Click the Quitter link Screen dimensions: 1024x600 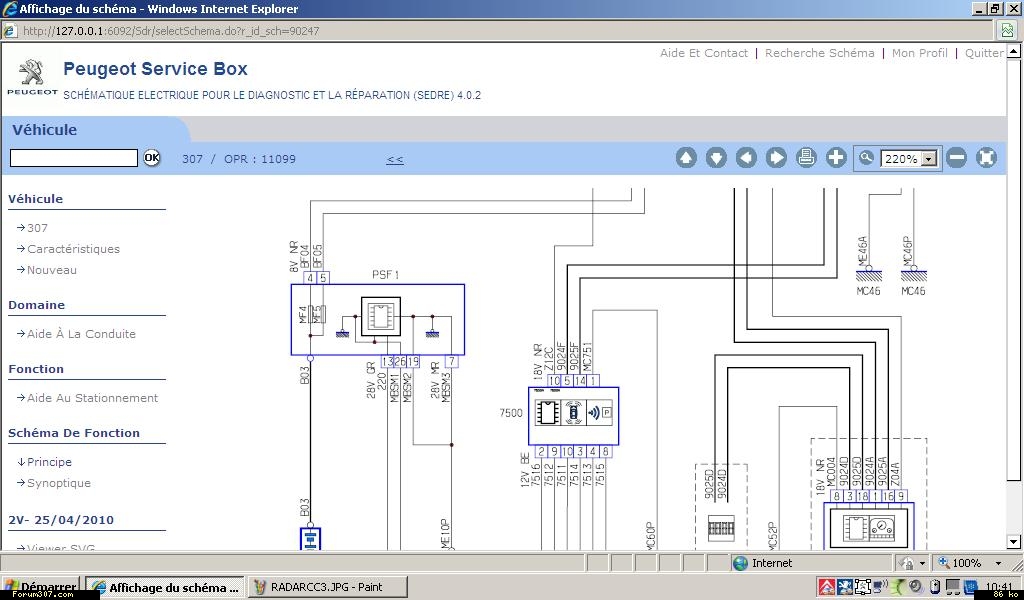click(984, 53)
